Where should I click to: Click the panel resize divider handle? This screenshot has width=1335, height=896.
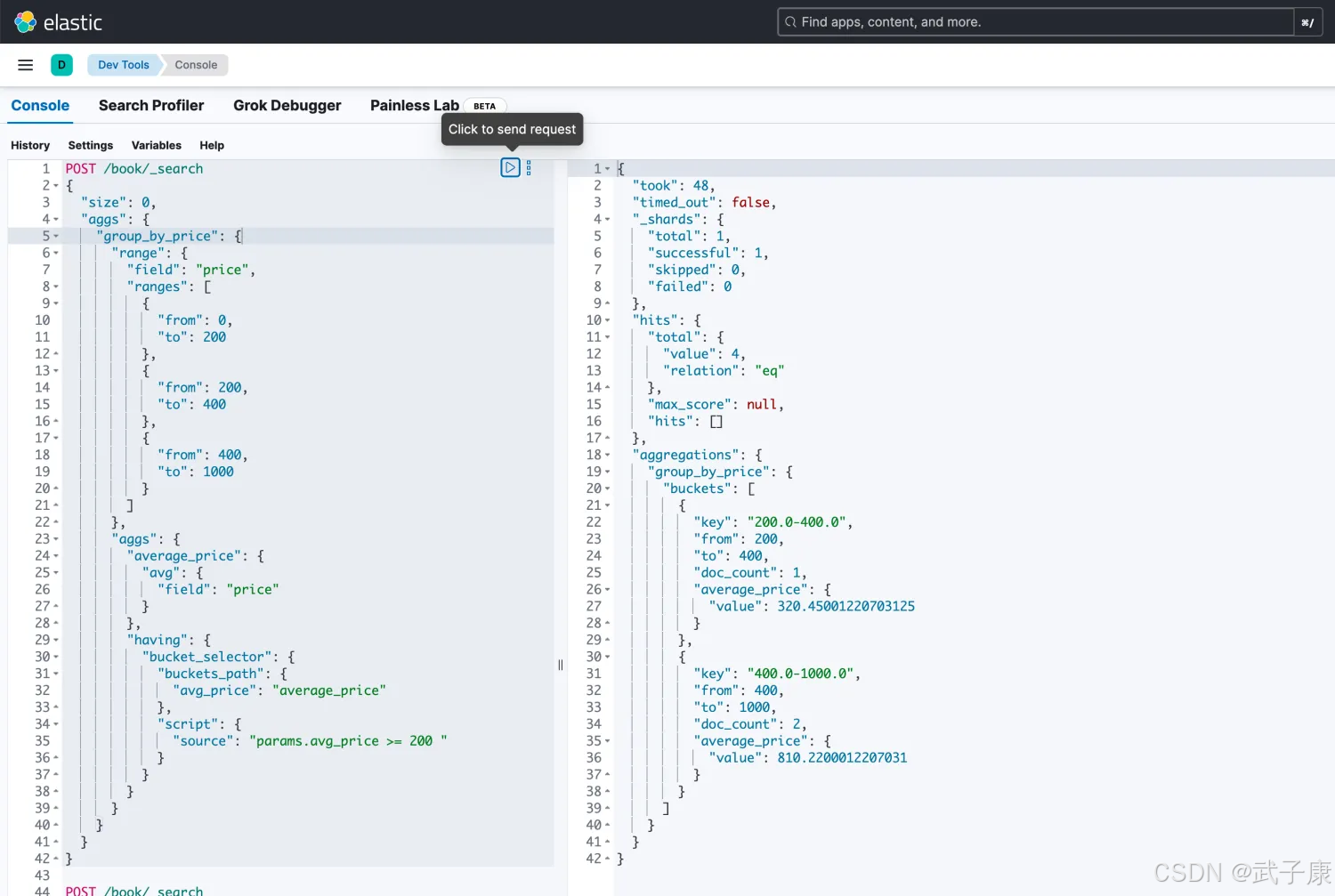[x=561, y=665]
